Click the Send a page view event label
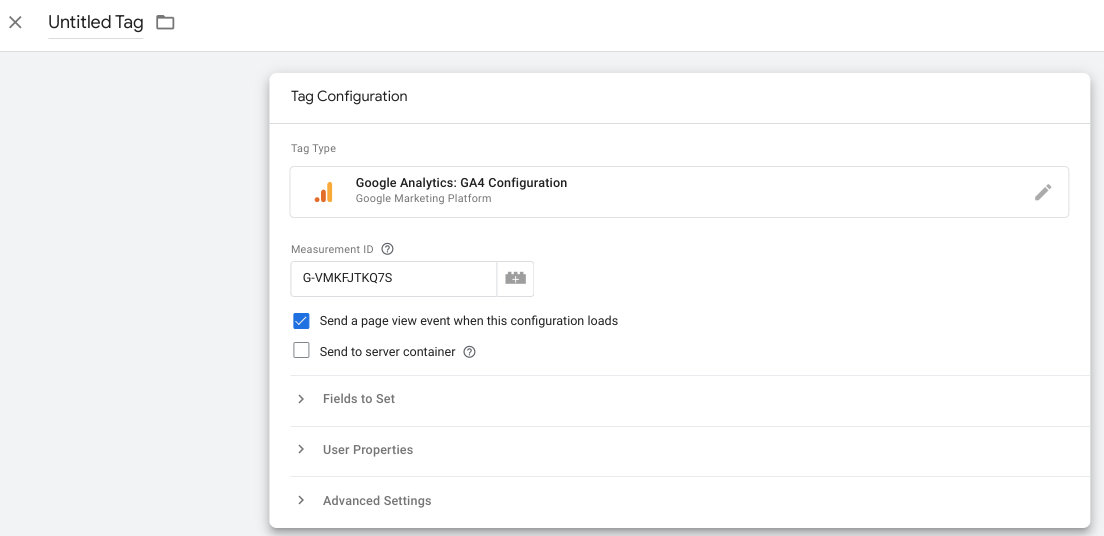This screenshot has height=536, width=1104. [469, 321]
